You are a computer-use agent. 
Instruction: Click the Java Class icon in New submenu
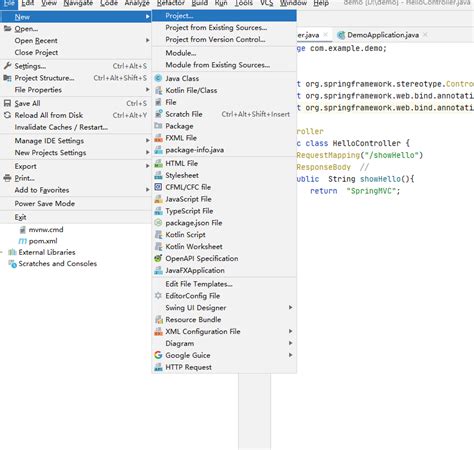pyautogui.click(x=158, y=78)
